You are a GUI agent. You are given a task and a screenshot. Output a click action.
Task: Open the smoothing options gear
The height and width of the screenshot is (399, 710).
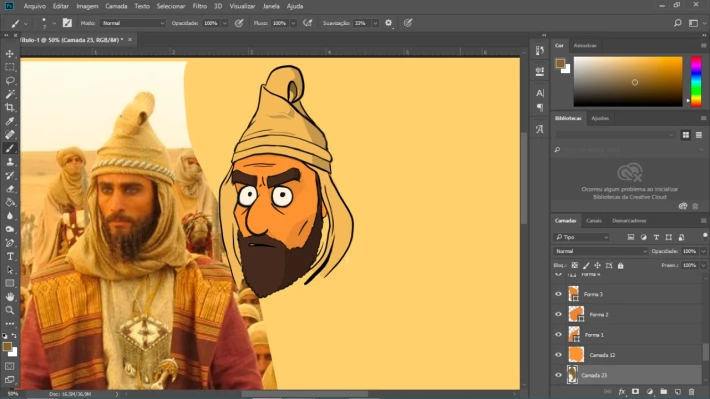coord(389,23)
